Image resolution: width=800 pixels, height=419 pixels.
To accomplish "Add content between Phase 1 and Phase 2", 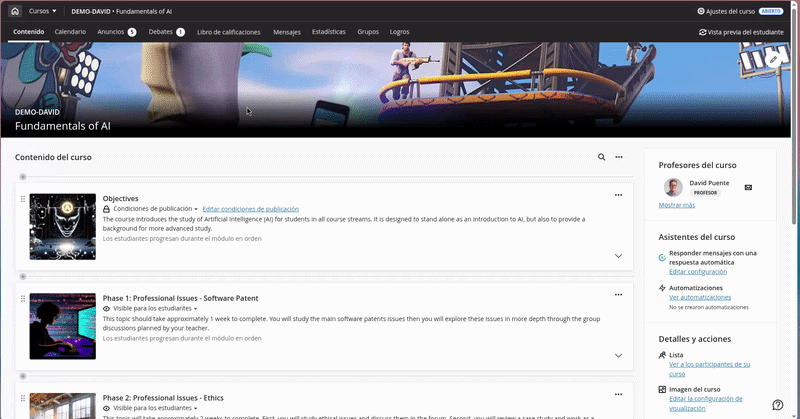I will pos(23,376).
